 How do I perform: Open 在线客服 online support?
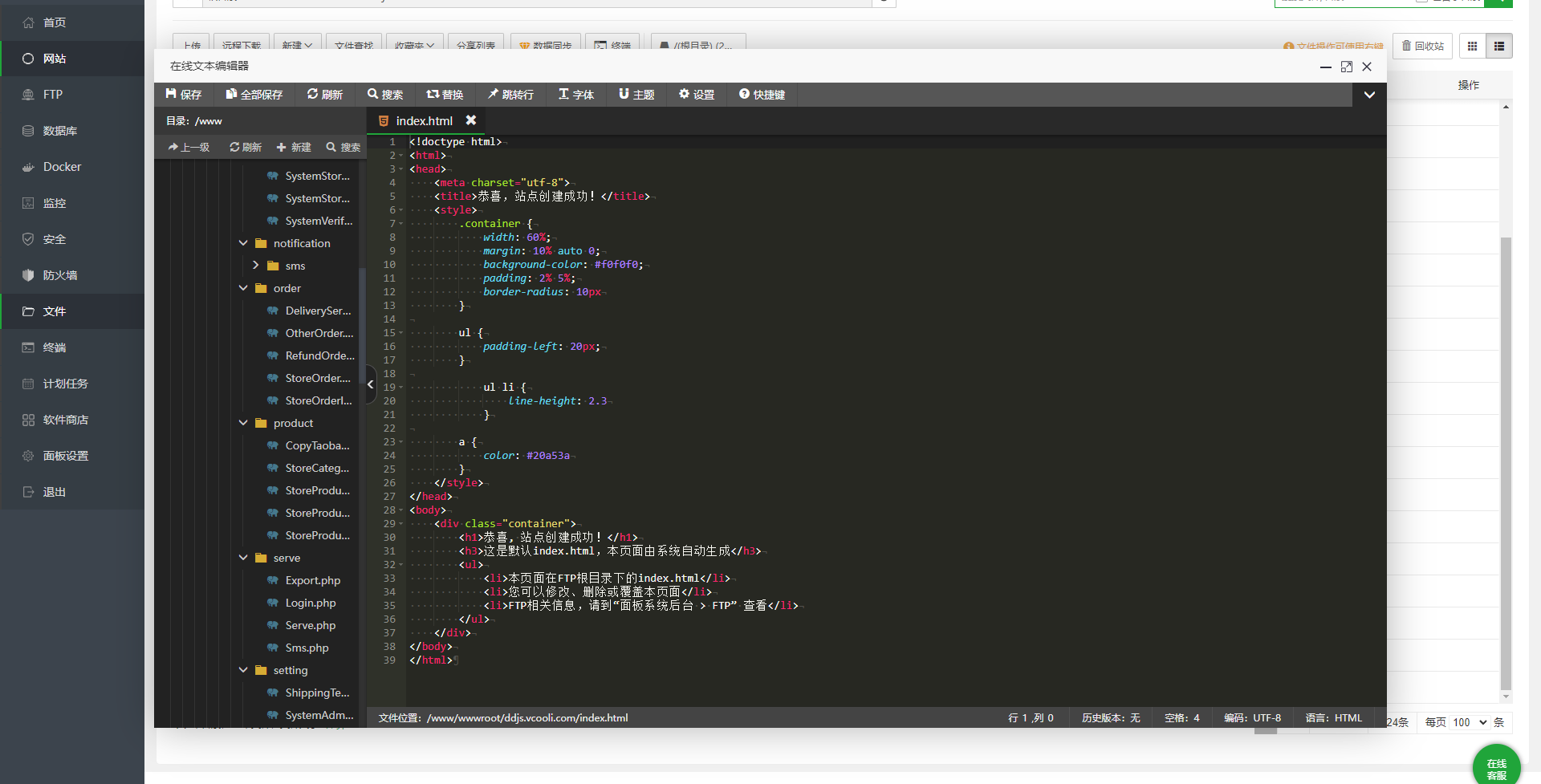(1497, 766)
